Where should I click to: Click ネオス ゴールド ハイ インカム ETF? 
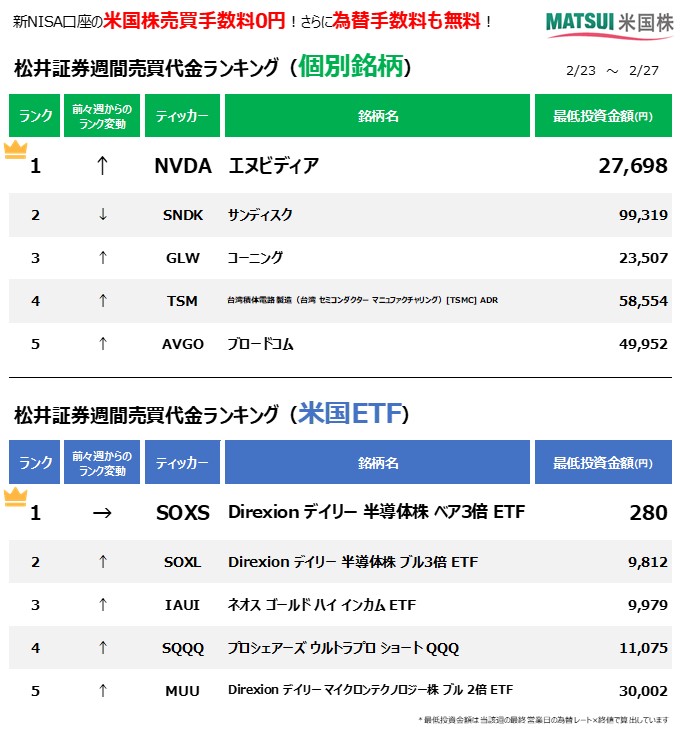point(322,605)
